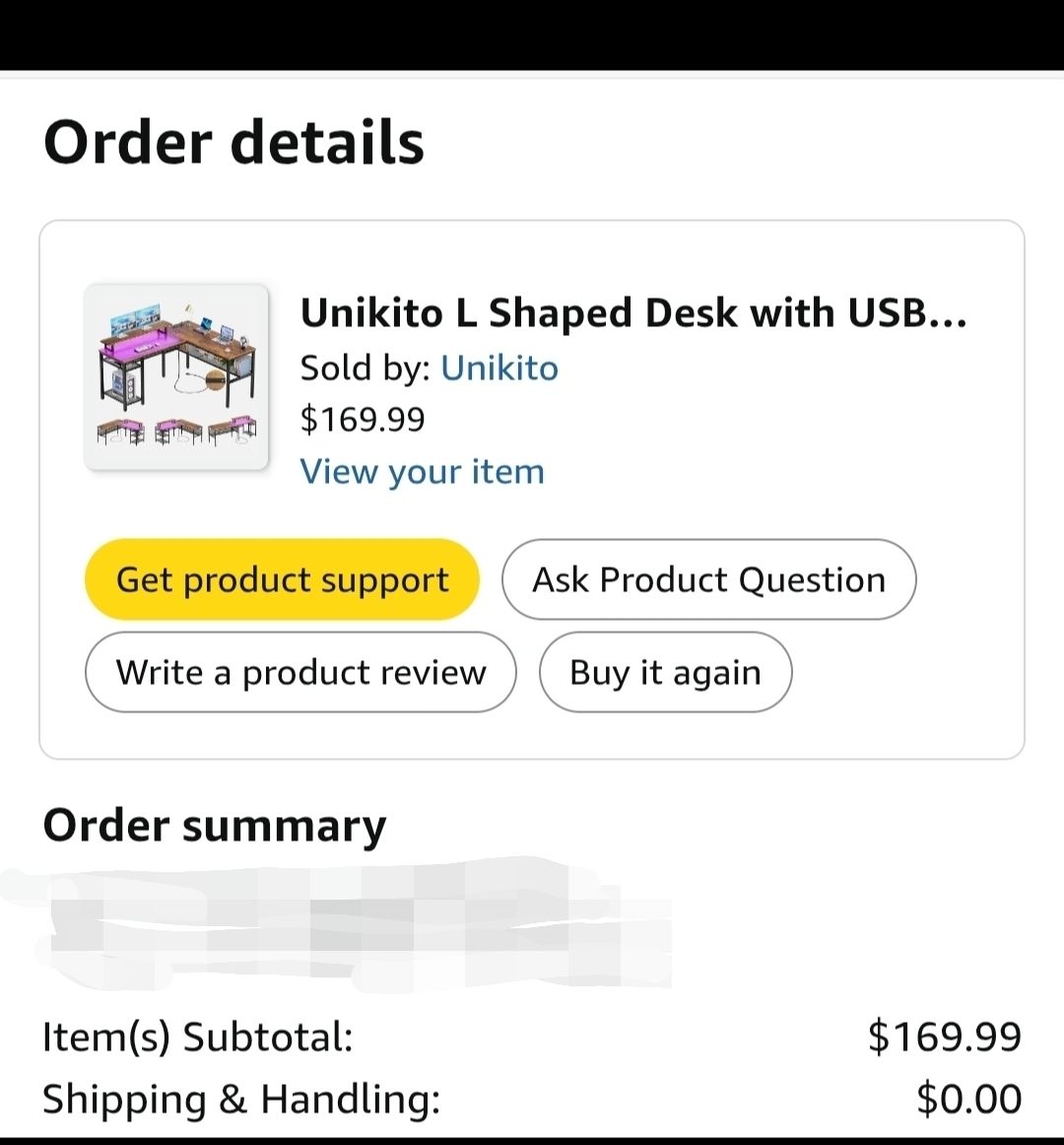The width and height of the screenshot is (1064, 1145).
Task: Click the 'Sold by:' label text
Action: (365, 368)
